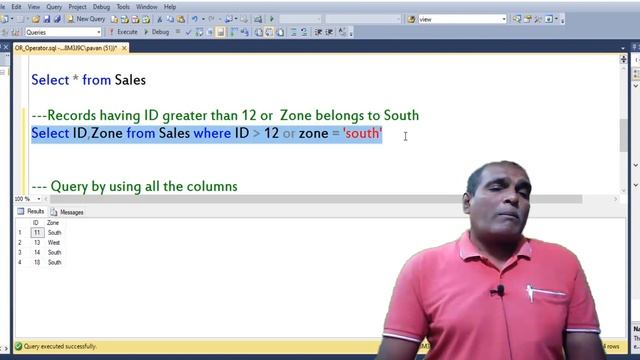
Task: Click the Cut scissors icon
Action: [160, 19]
